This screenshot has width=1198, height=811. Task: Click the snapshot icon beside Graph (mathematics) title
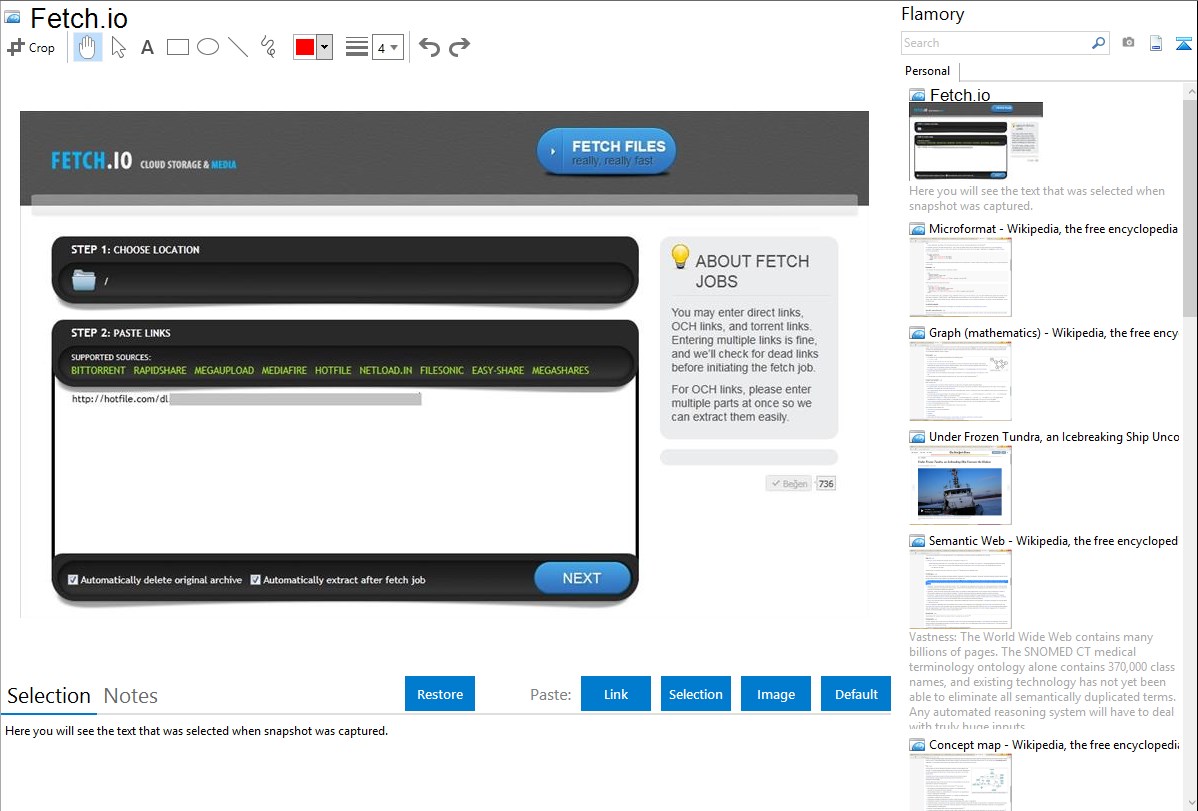click(918, 333)
